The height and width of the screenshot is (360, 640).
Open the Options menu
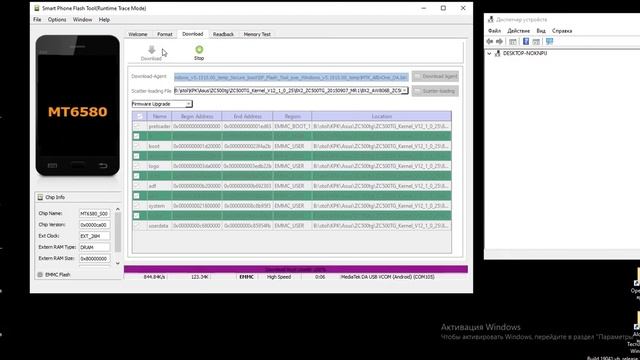pos(57,20)
